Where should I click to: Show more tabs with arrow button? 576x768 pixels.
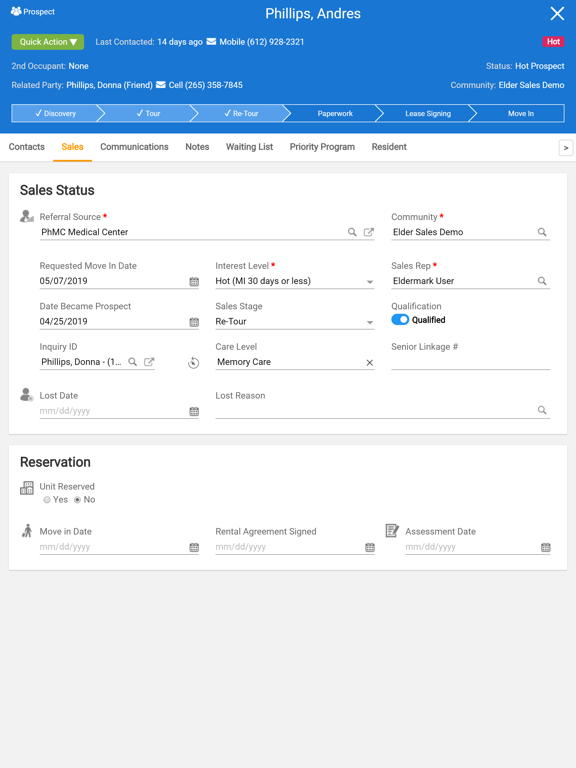(566, 147)
